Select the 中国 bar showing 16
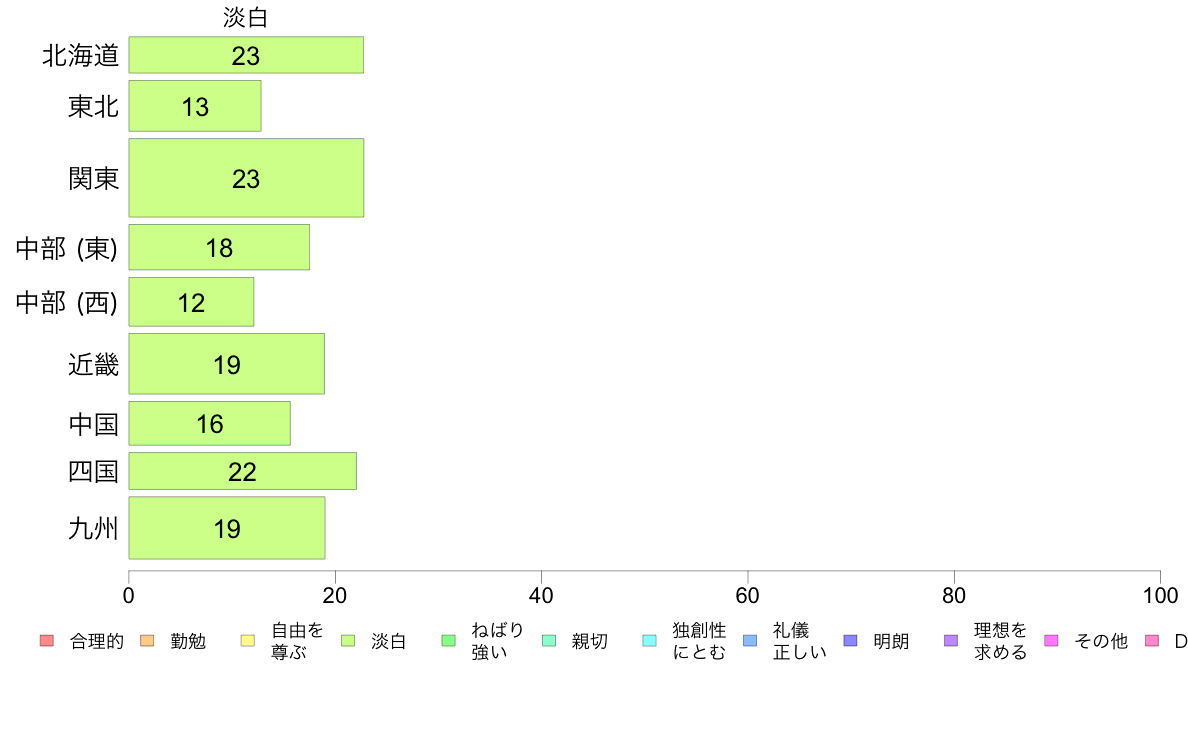 209,423
